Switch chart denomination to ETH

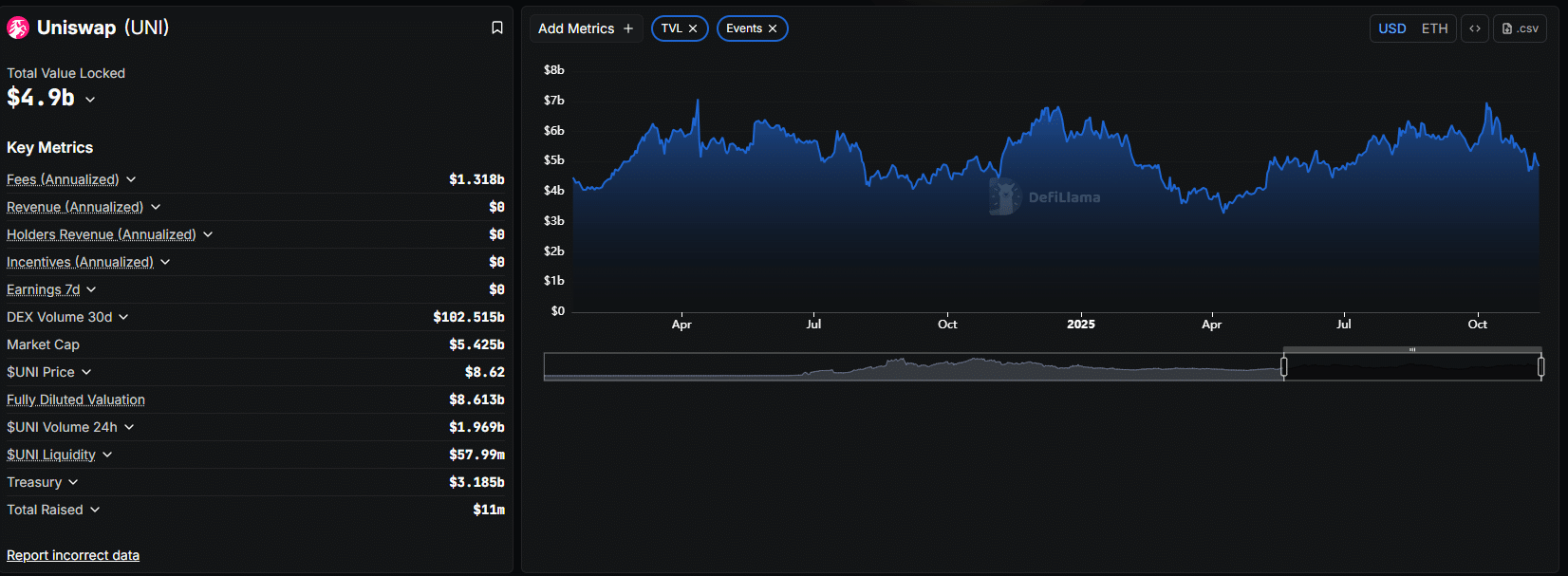[x=1434, y=28]
